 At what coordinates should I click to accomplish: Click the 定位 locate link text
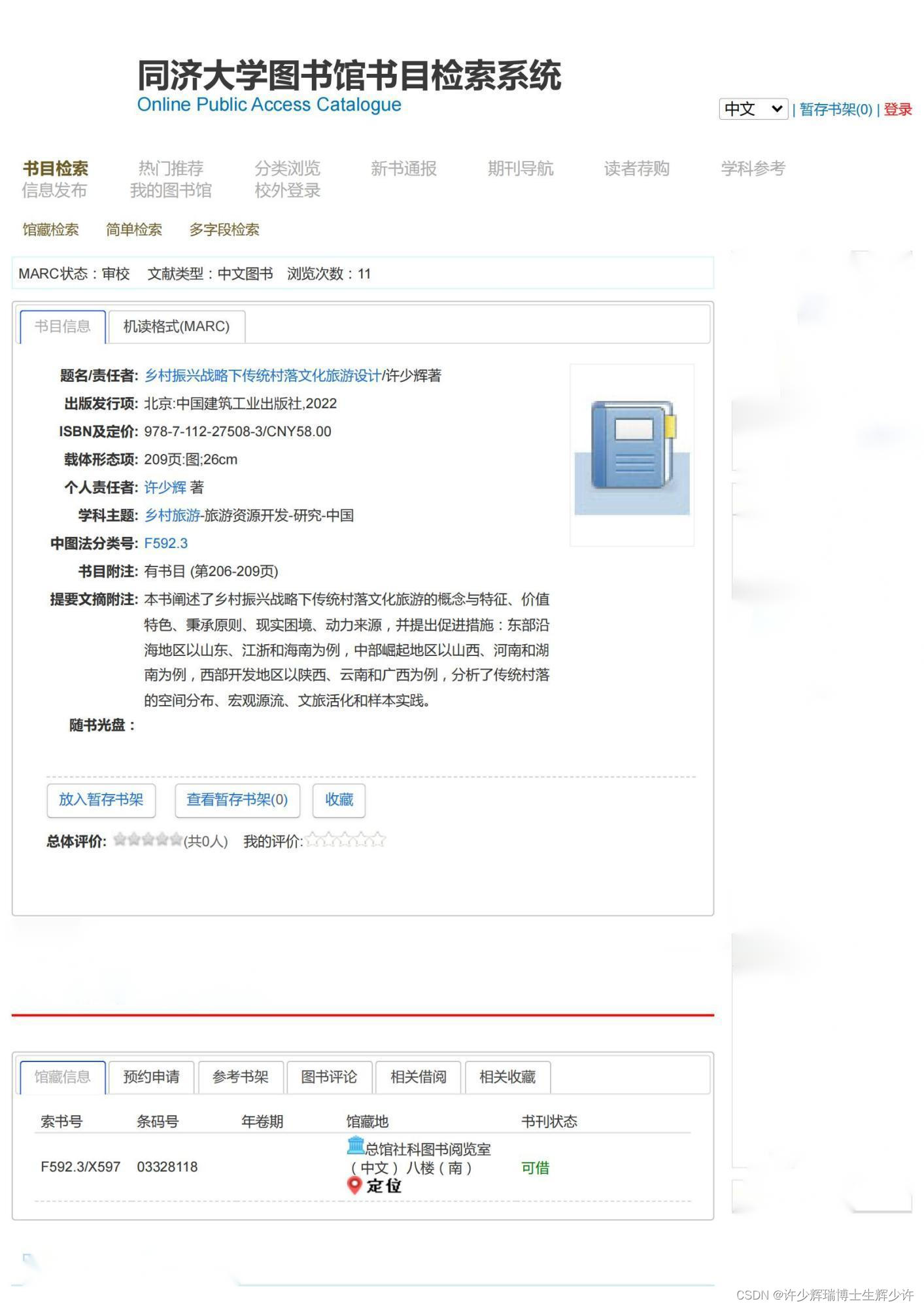384,1186
